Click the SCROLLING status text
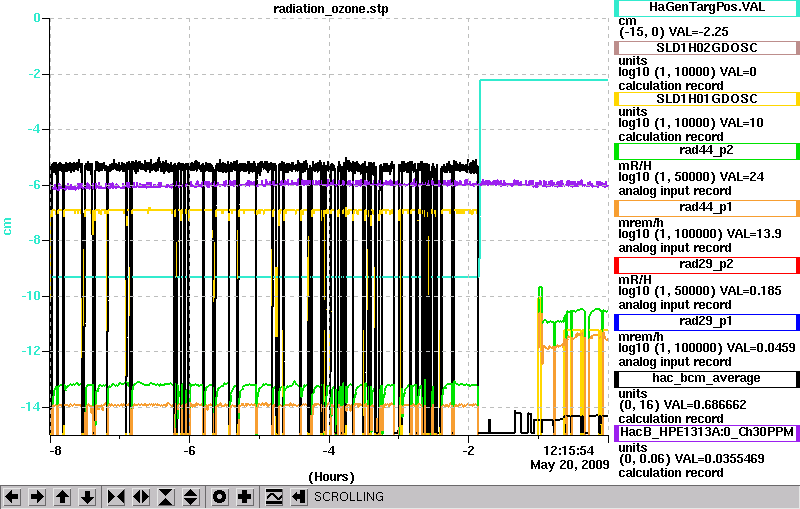The height and width of the screenshot is (509, 800). (x=348, y=497)
